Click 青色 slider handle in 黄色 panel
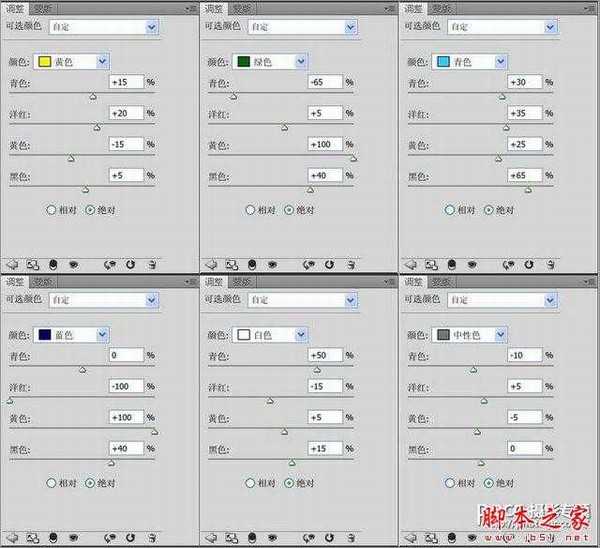The image size is (600, 548). pyautogui.click(x=93, y=97)
